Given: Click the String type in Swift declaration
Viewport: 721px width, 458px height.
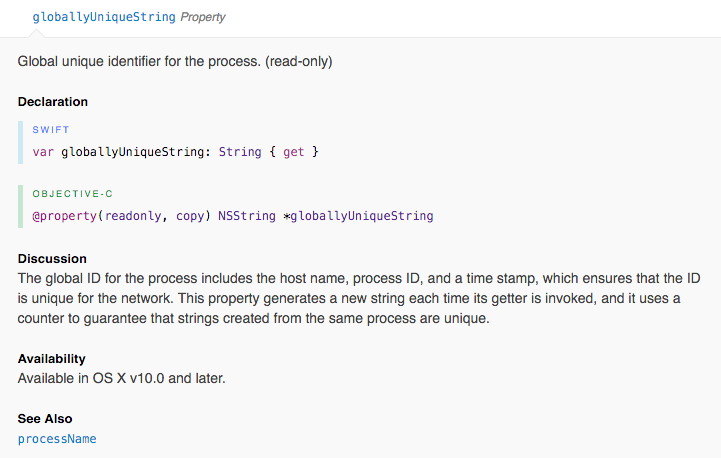Looking at the screenshot, I should pos(240,152).
